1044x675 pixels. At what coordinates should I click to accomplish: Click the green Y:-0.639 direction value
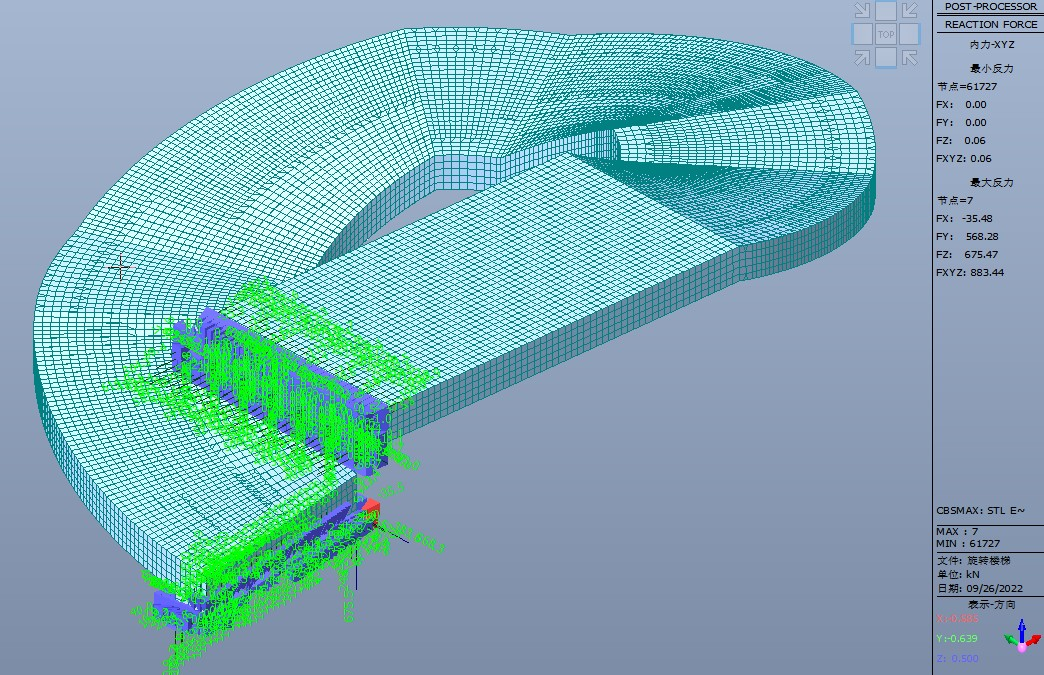pos(957,638)
